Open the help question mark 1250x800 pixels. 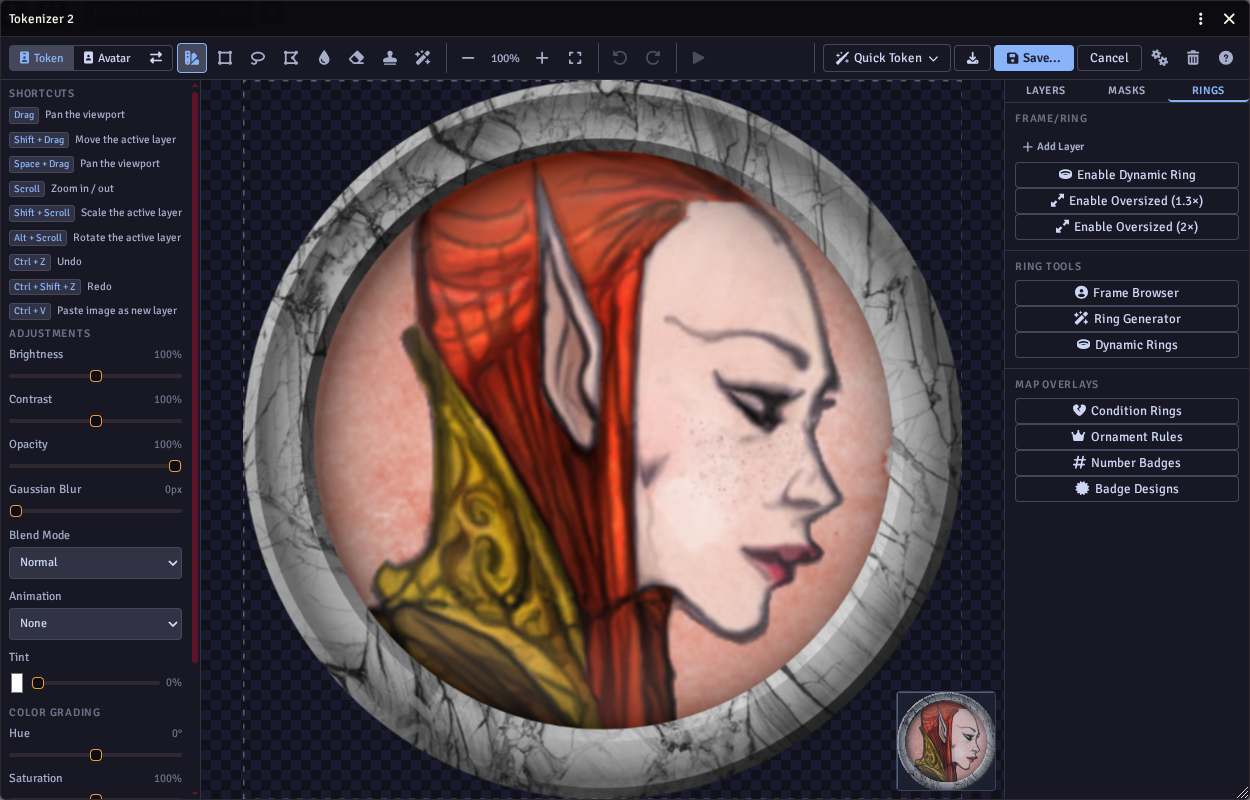(1226, 58)
